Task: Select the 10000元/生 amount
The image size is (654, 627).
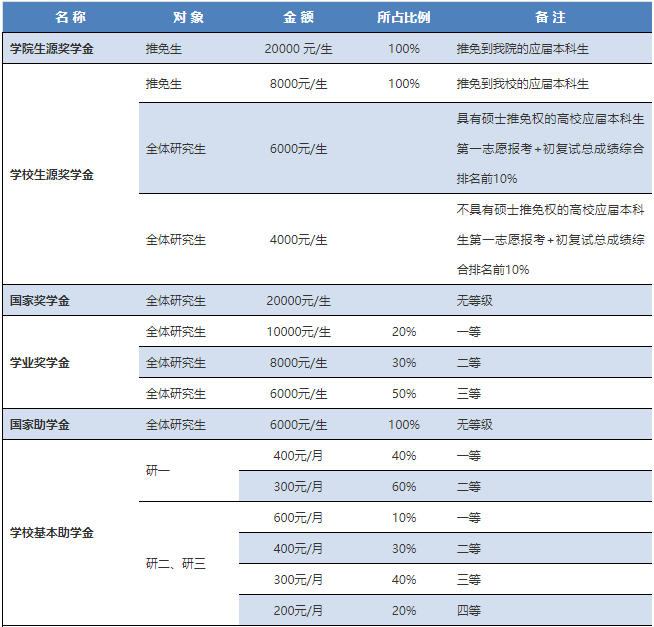Action: click(298, 332)
